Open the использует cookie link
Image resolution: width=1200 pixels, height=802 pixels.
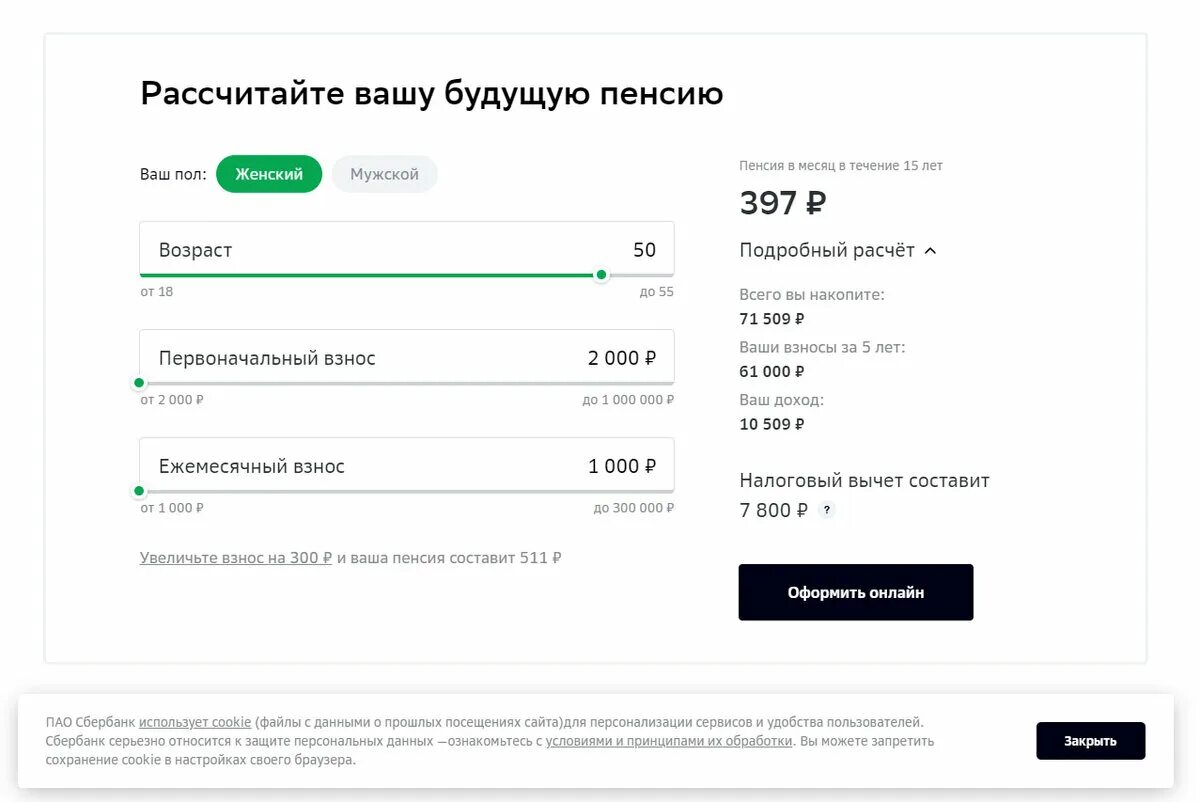(195, 722)
